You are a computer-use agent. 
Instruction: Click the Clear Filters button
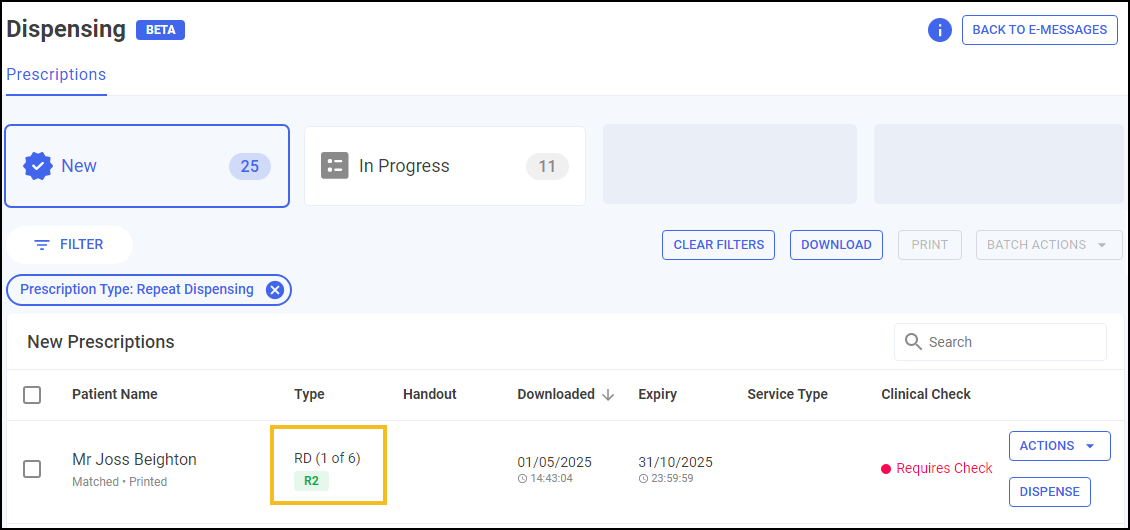[x=718, y=245]
